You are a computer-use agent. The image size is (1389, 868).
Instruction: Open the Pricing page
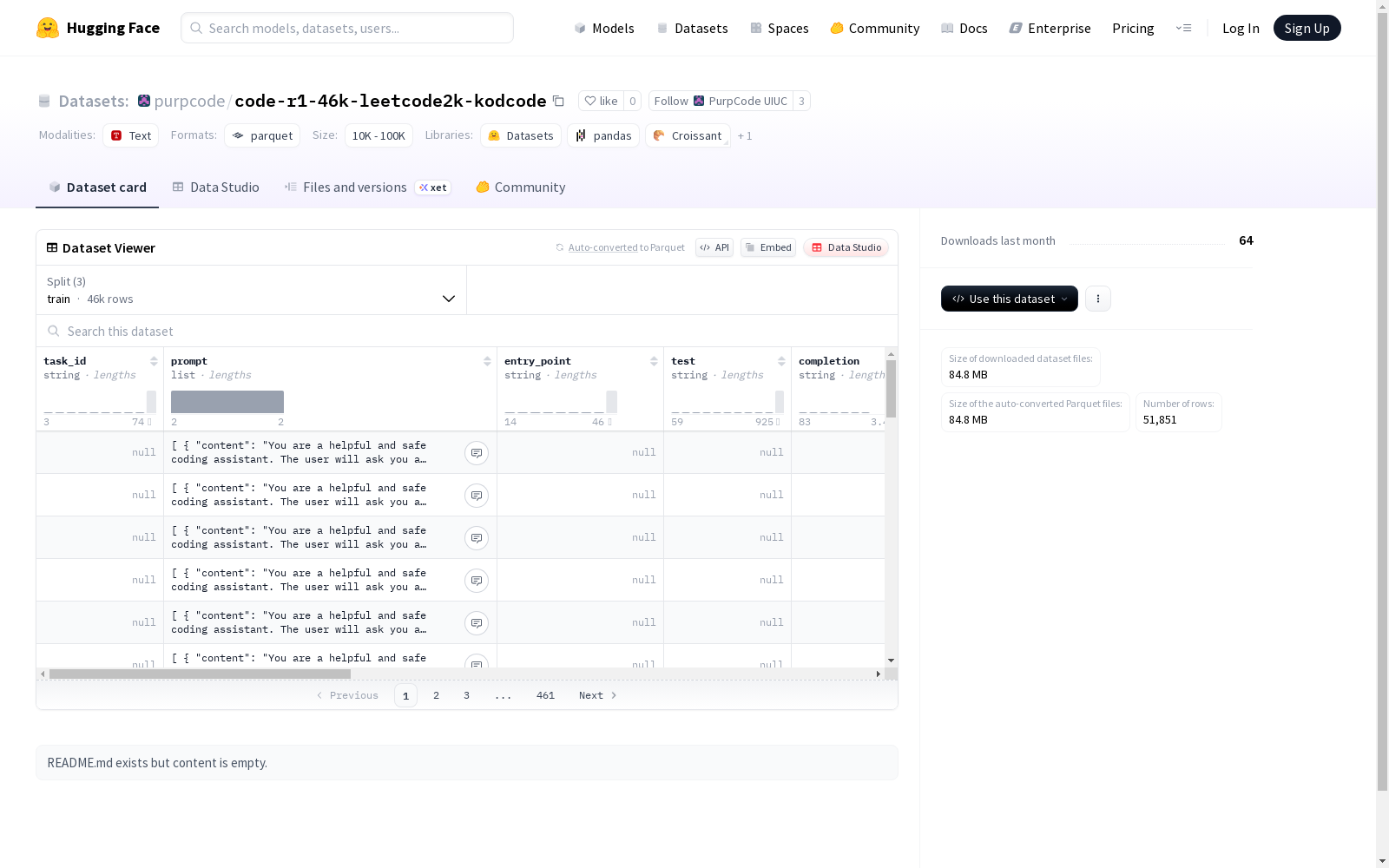point(1133,28)
